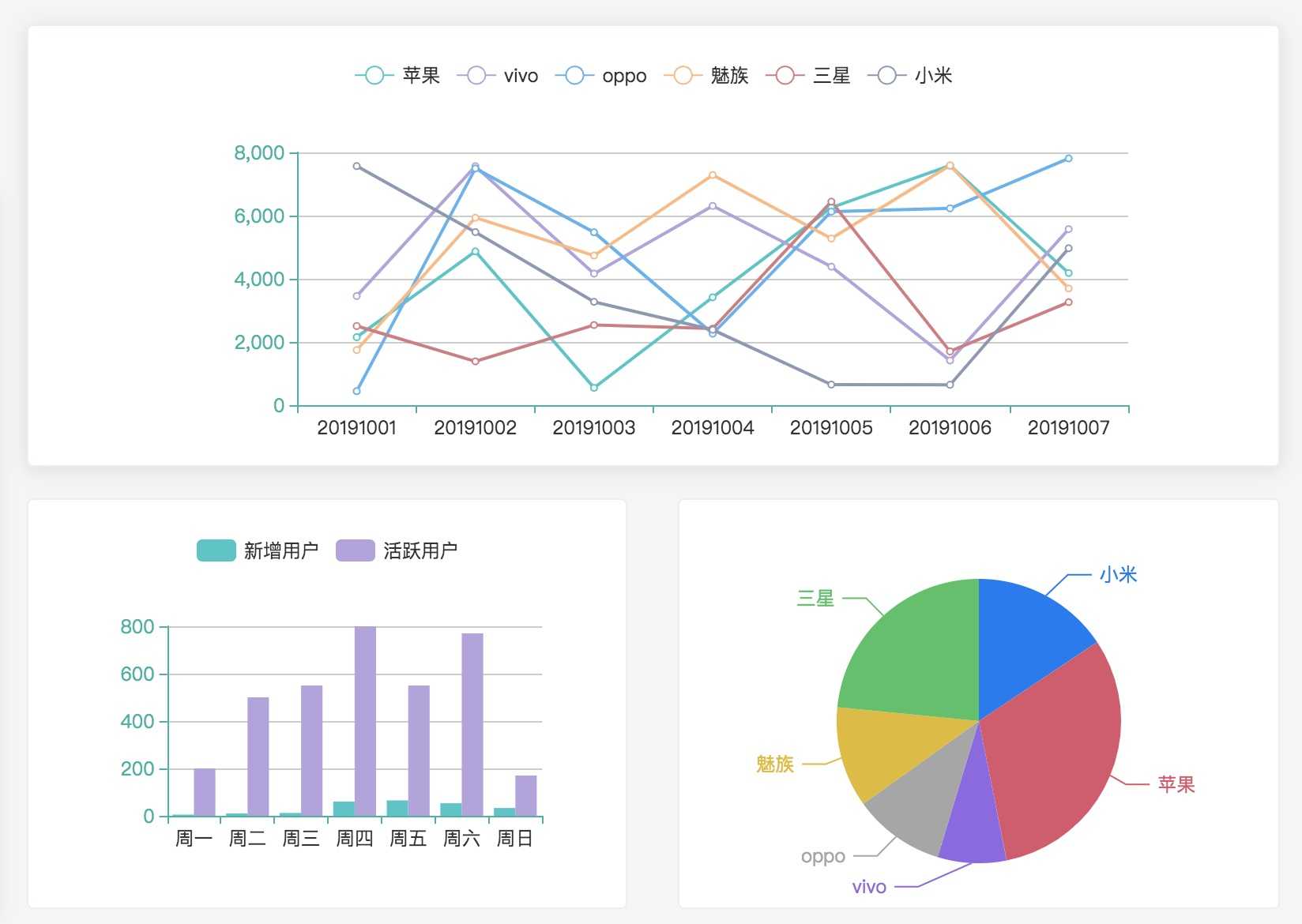Image resolution: width=1302 pixels, height=924 pixels.
Task: Click the 20191005 x-axis label
Action: [x=831, y=428]
